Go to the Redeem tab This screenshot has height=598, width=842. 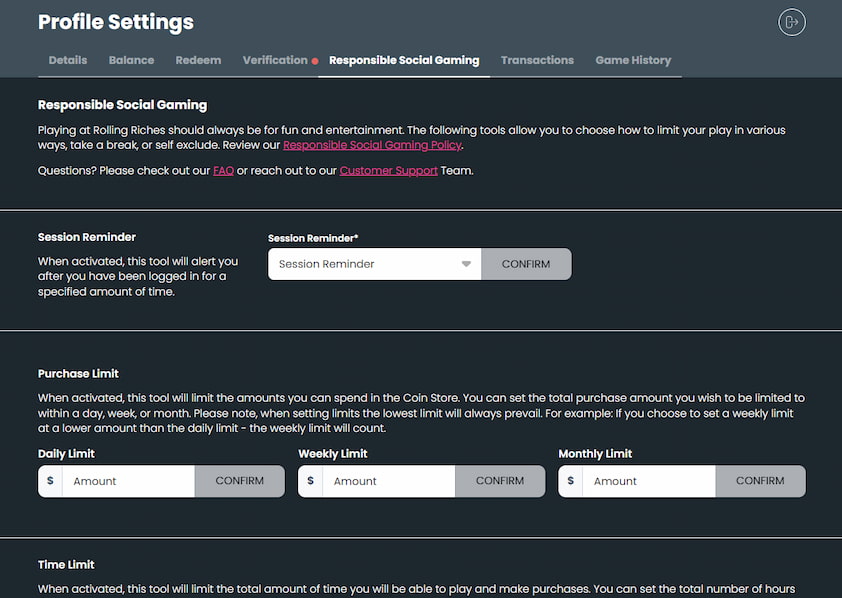point(198,60)
